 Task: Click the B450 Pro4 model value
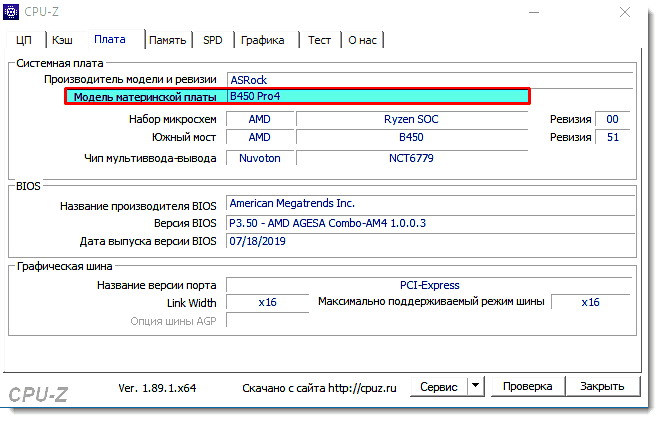(255, 96)
